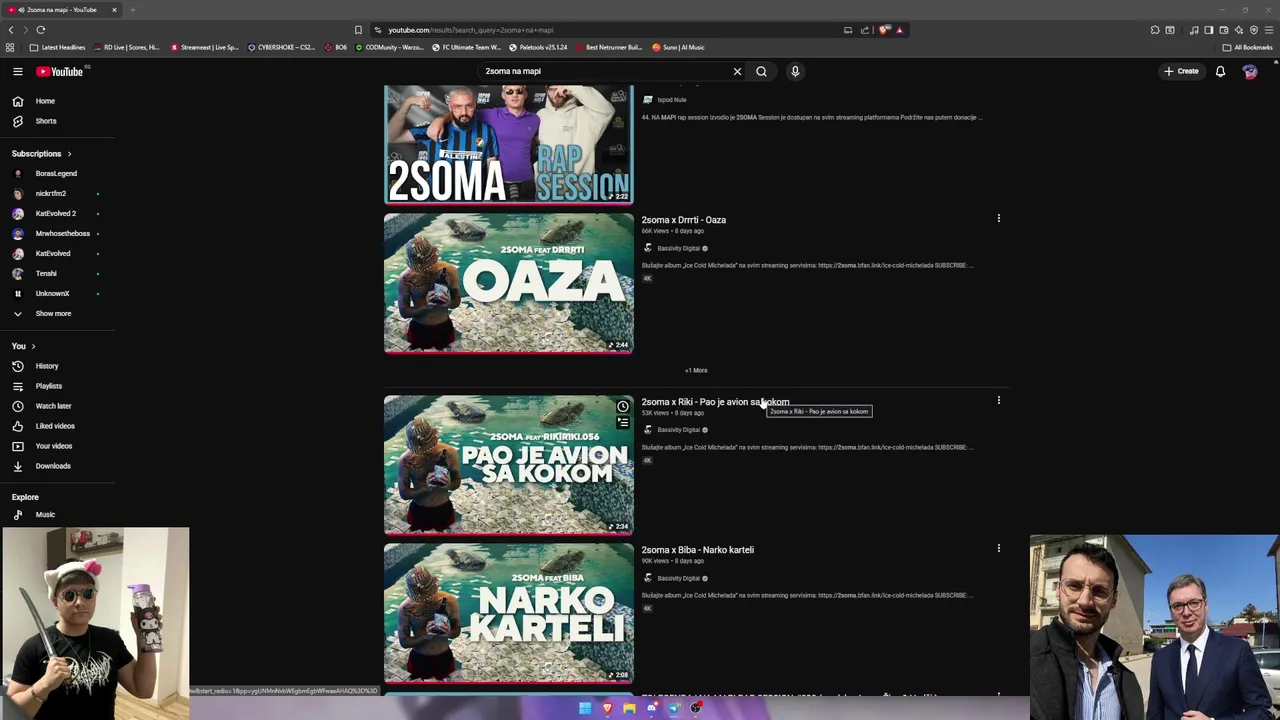Open the OBS Studio taskbar icon
The image size is (1280, 720).
(x=696, y=708)
